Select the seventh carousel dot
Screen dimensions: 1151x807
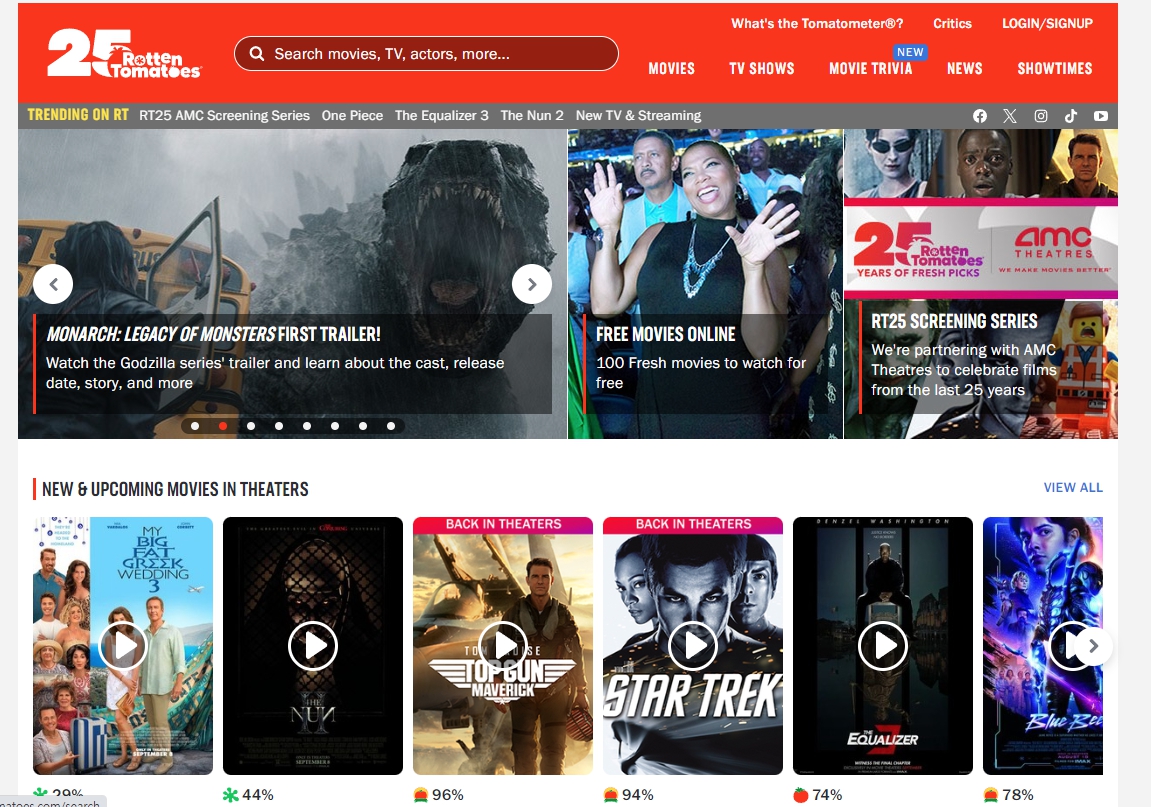[363, 426]
